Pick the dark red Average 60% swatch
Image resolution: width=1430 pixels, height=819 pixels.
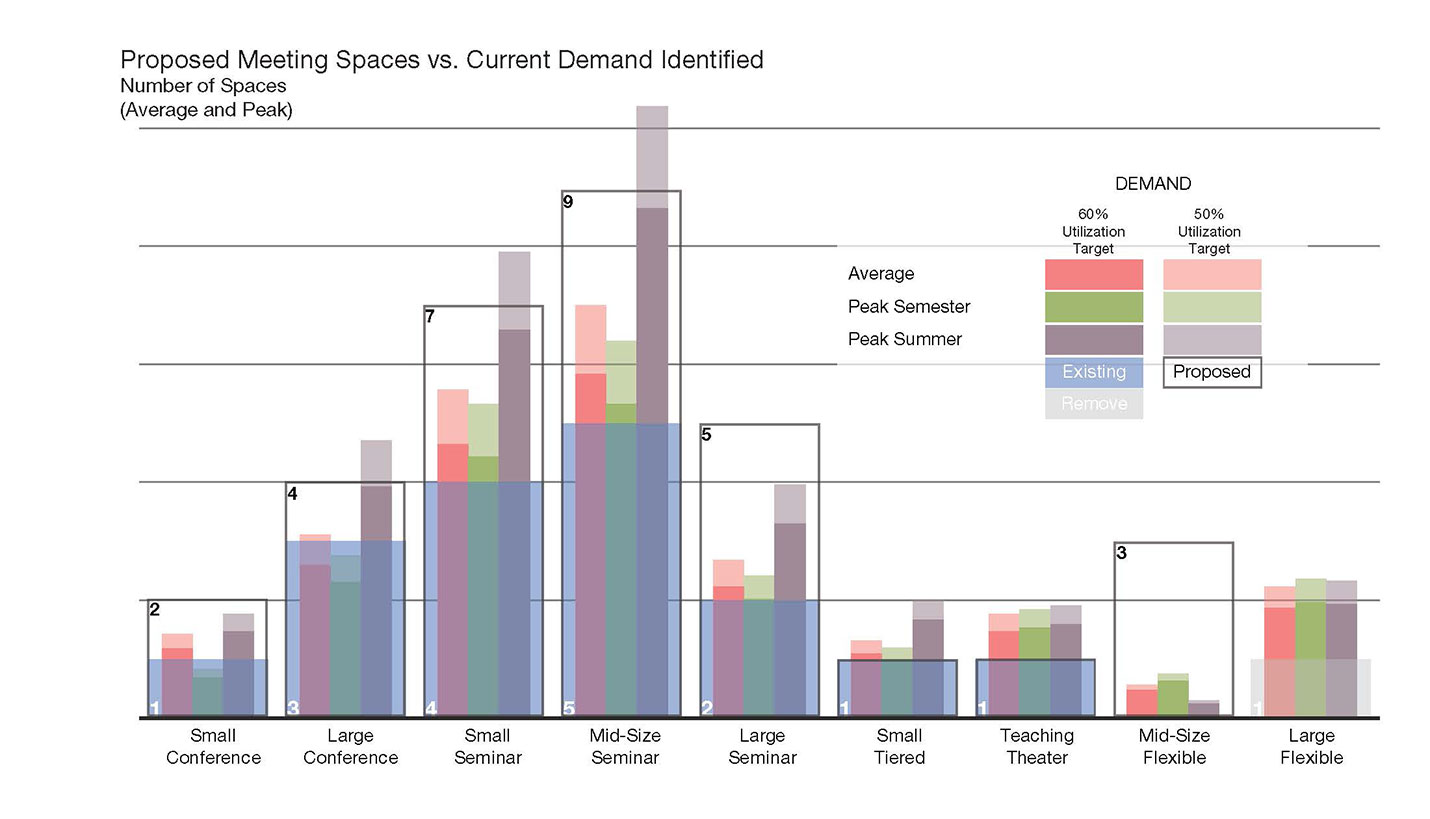(1094, 274)
